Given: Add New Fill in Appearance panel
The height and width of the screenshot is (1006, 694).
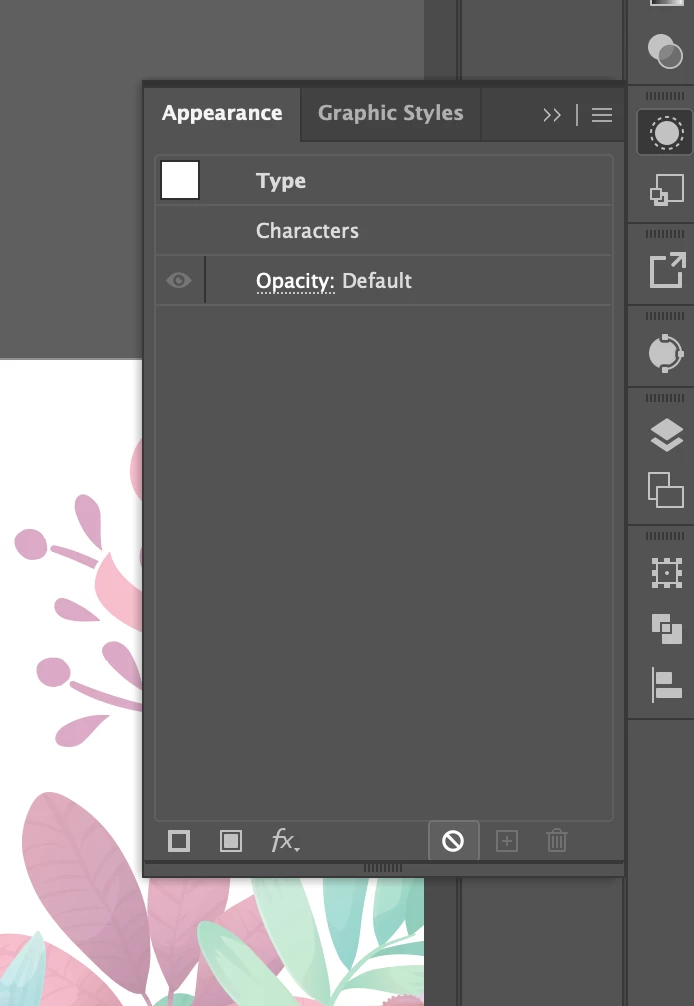Looking at the screenshot, I should pos(231,841).
